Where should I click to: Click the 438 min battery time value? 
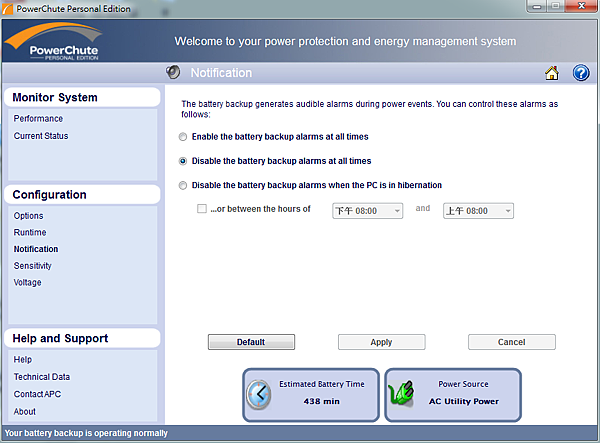coord(321,401)
